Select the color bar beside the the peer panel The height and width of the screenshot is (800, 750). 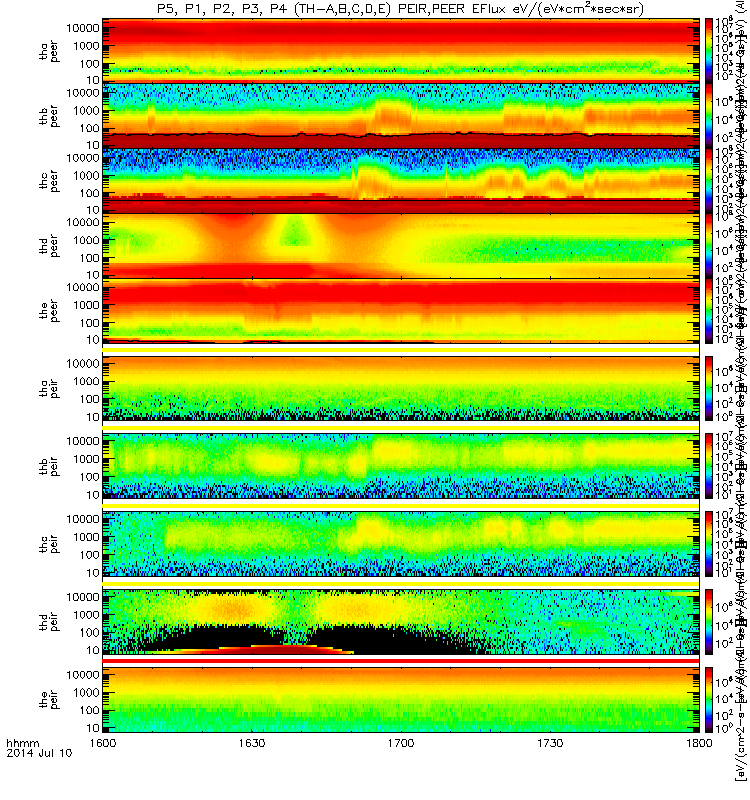[x=709, y=310]
